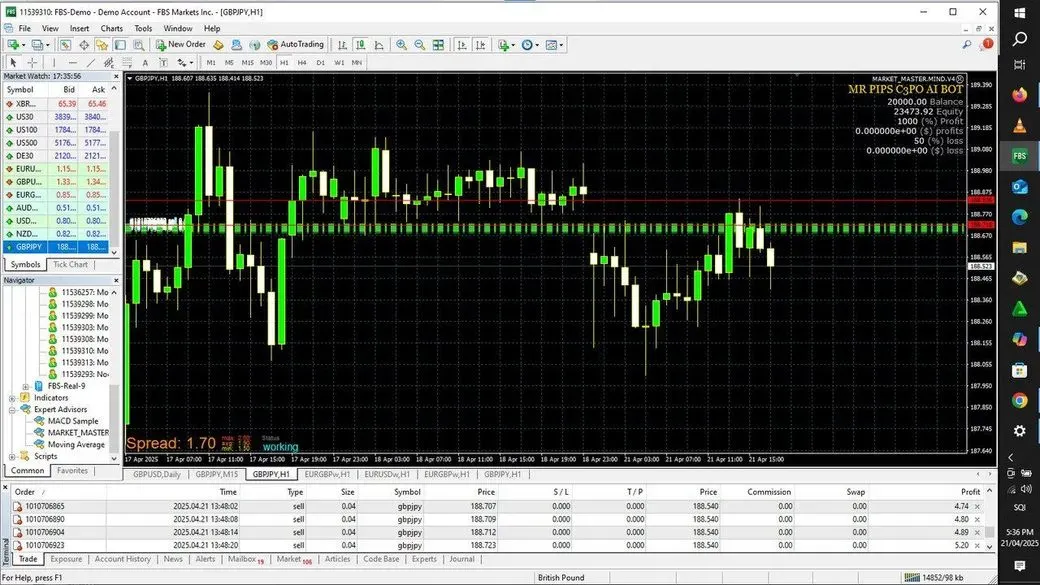
Task: Select Moving Average expert advisor
Action: [x=76, y=444]
